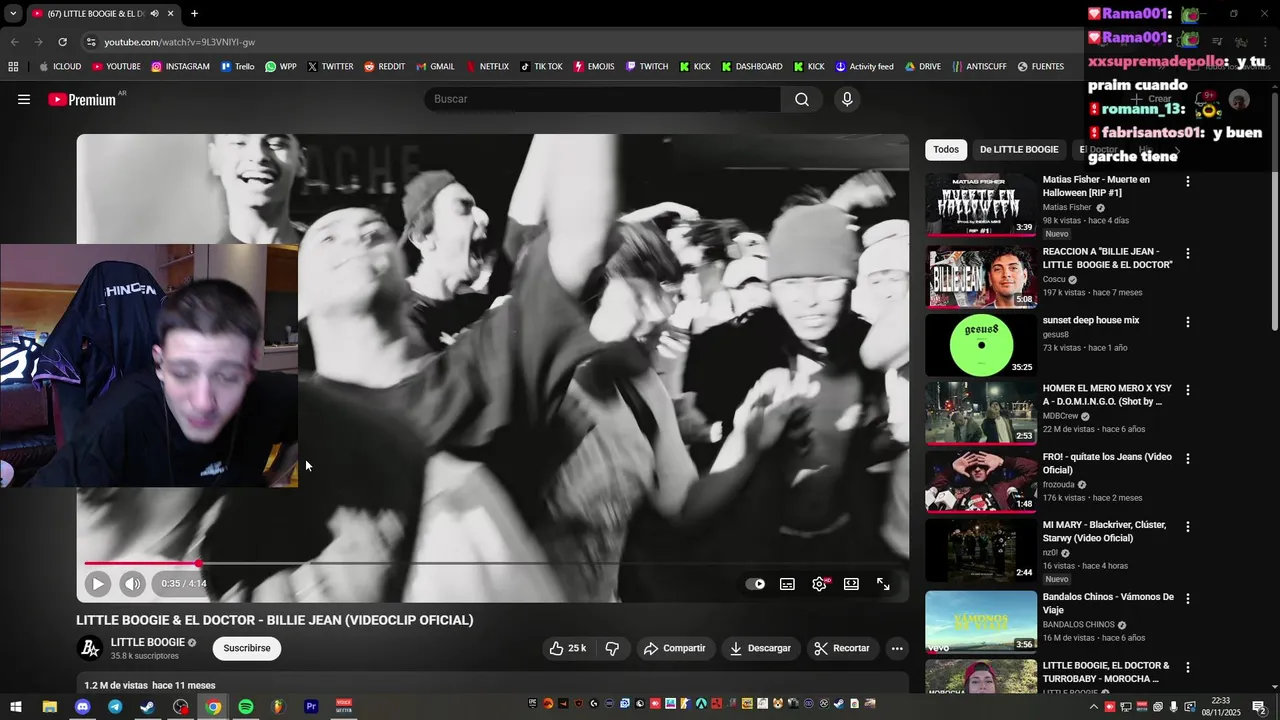Open options for FRO! quitate los Jeans

pos(1188,459)
